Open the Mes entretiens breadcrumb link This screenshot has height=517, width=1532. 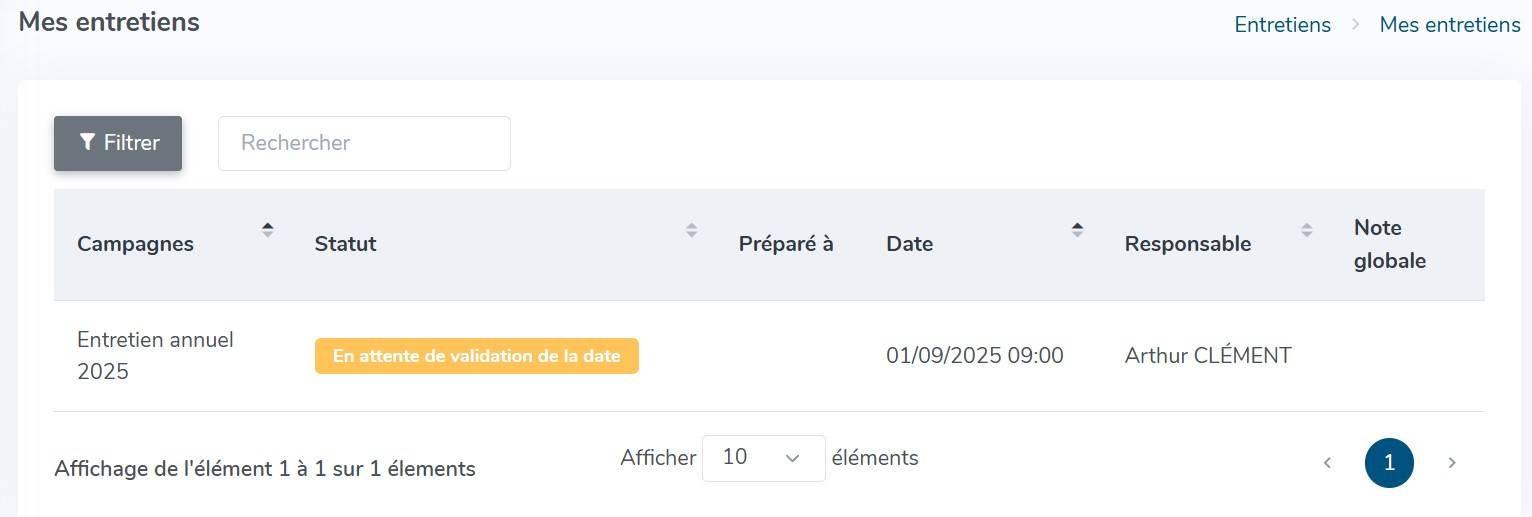pos(1450,25)
